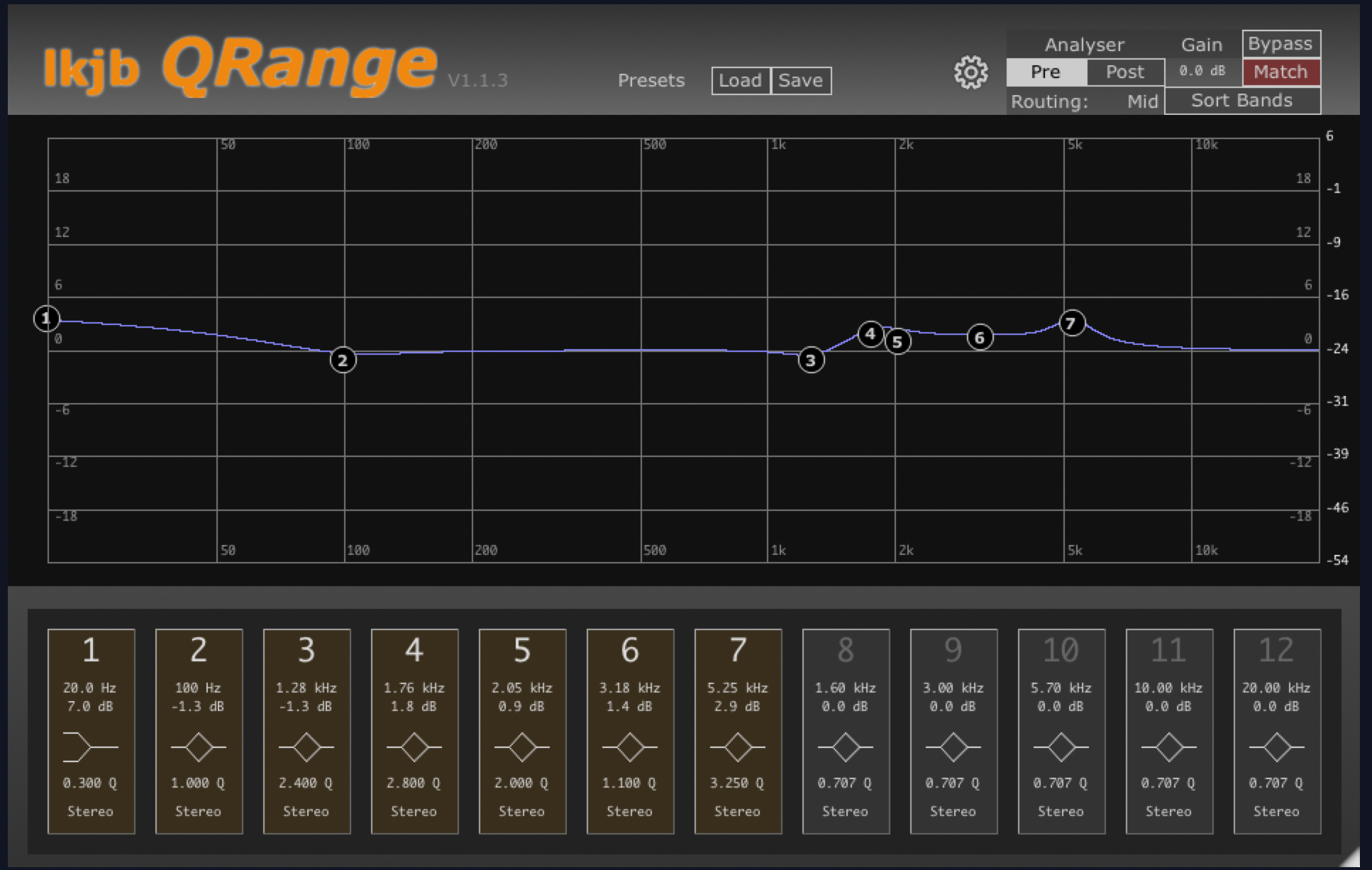The height and width of the screenshot is (870, 1372).
Task: Click band 6 gain value 1.4 dB
Action: tap(630, 706)
